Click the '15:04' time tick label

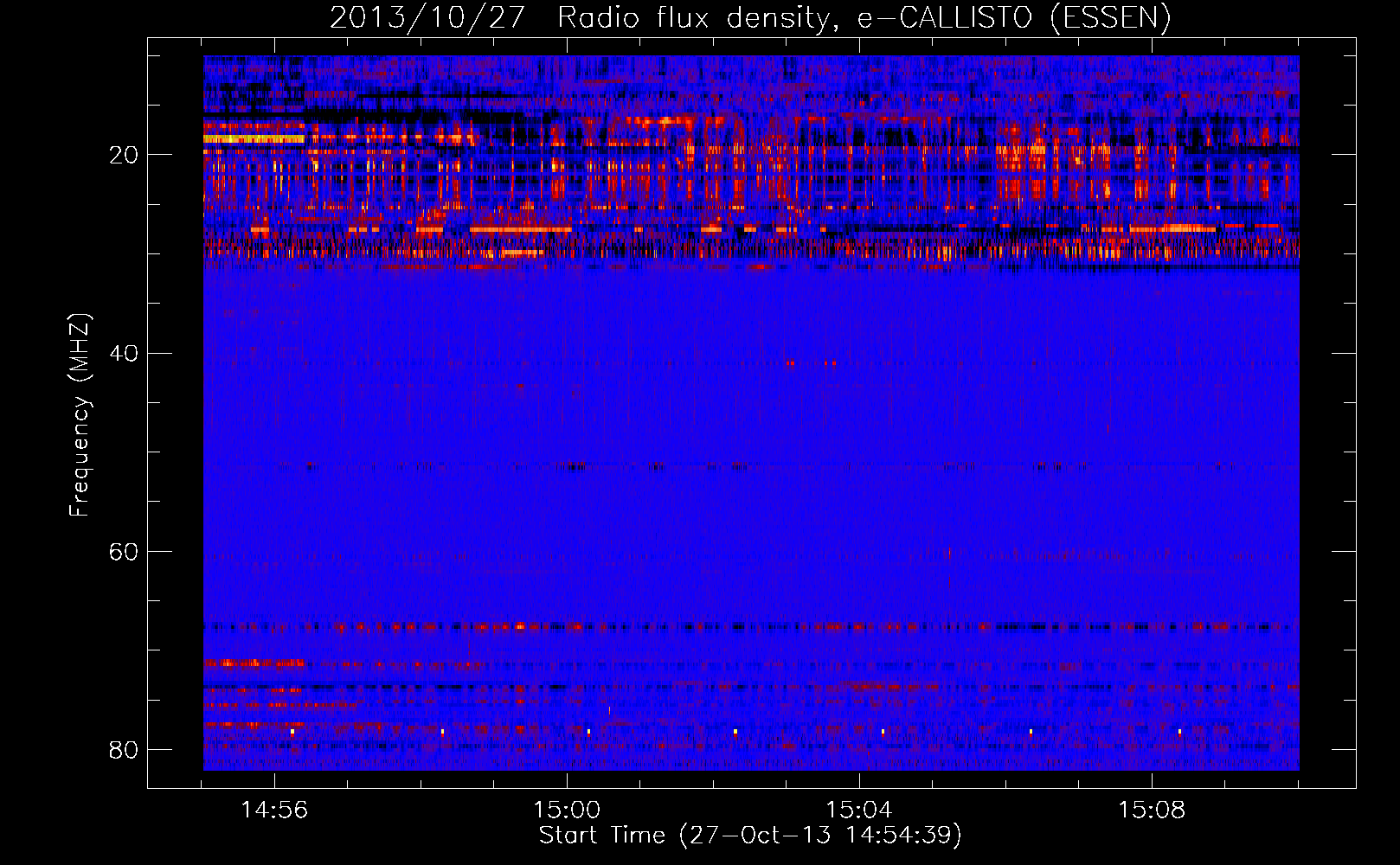point(859,811)
